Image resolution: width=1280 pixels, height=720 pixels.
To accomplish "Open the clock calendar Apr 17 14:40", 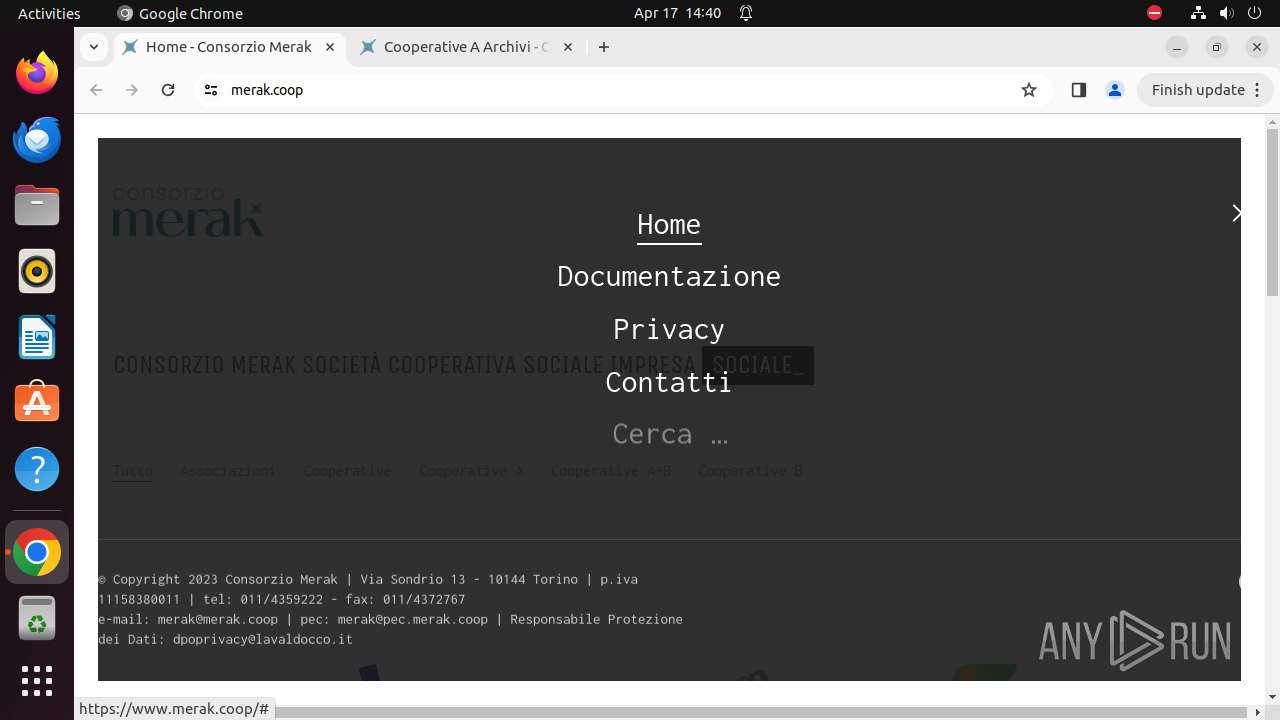I will [677, 13].
